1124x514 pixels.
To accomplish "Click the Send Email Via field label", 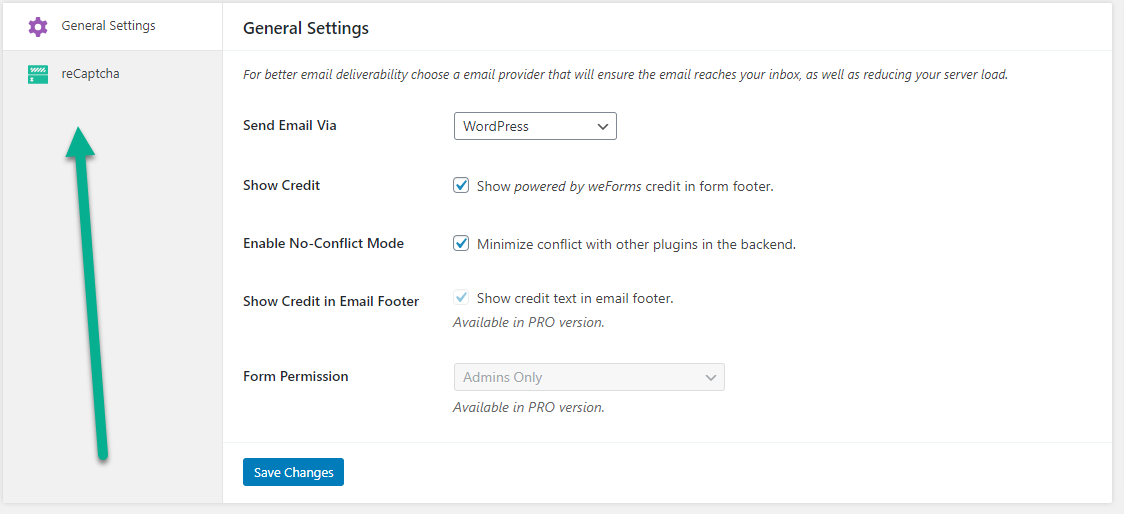I will [290, 126].
